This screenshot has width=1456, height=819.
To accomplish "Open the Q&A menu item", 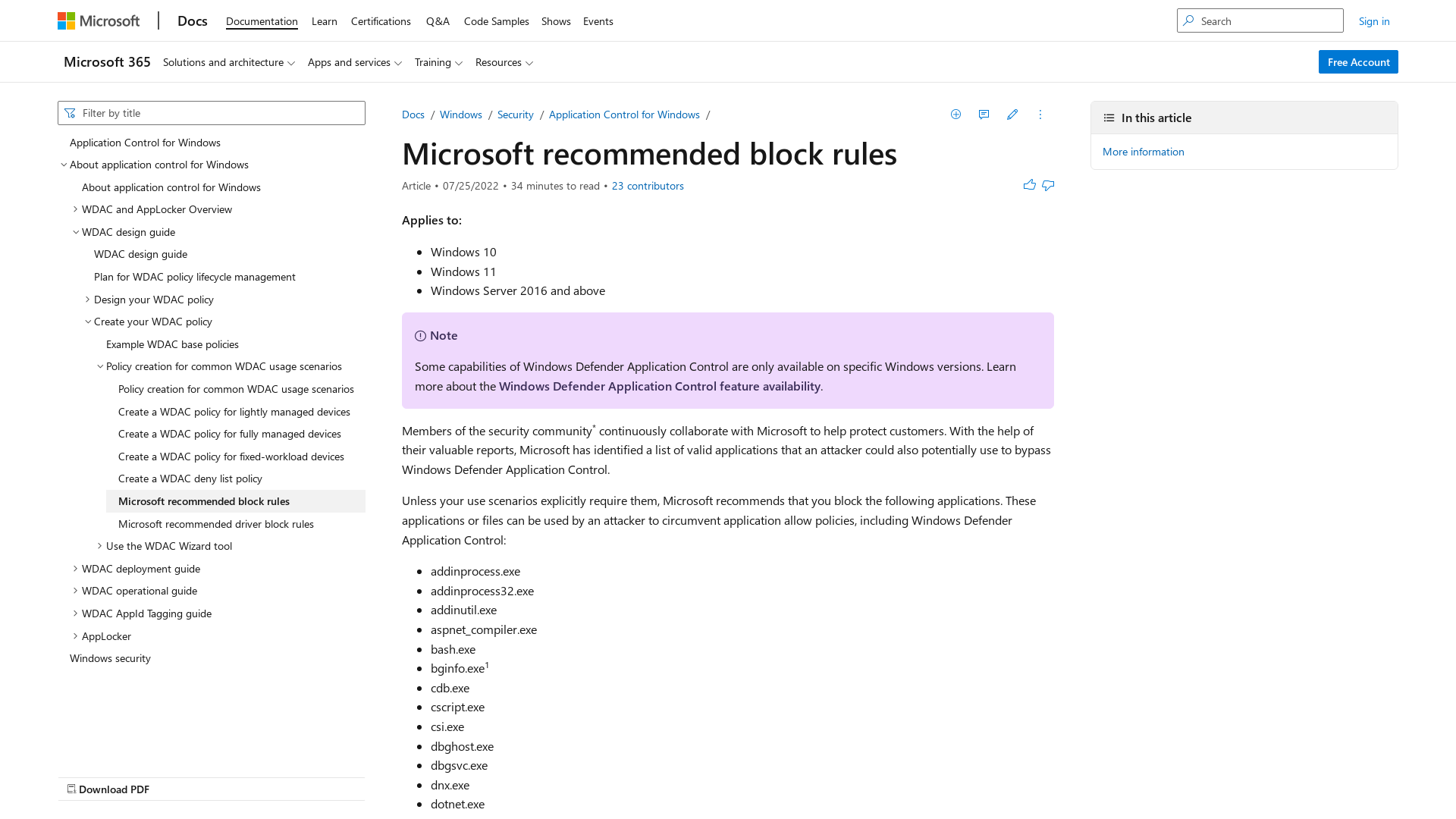I will coord(438,21).
